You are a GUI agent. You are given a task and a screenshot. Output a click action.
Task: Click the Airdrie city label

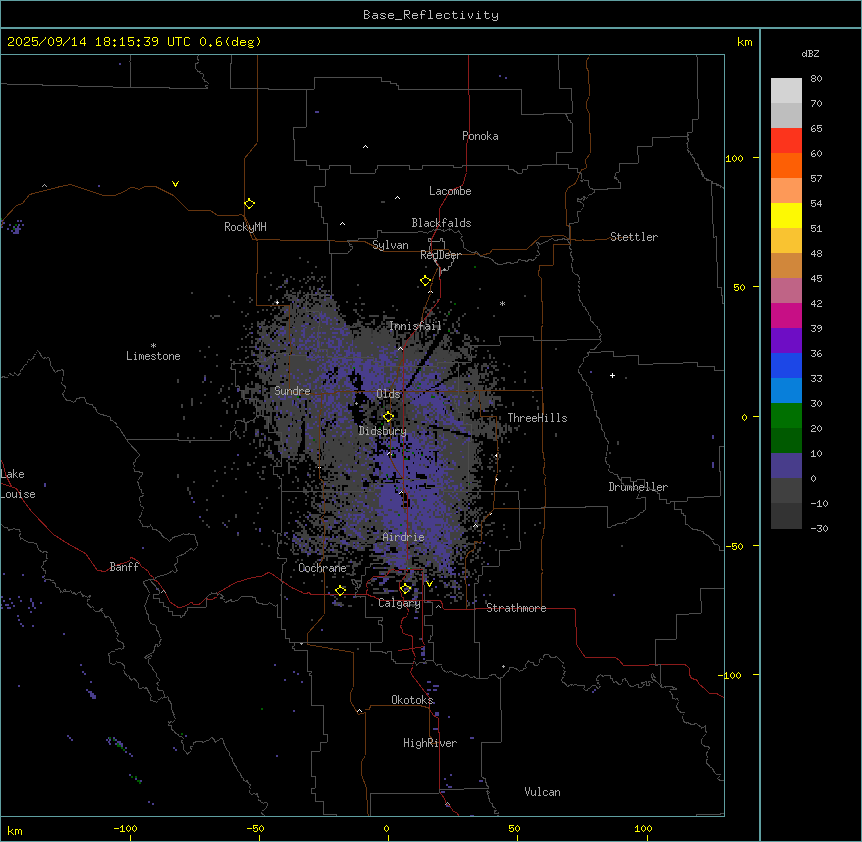click(404, 537)
